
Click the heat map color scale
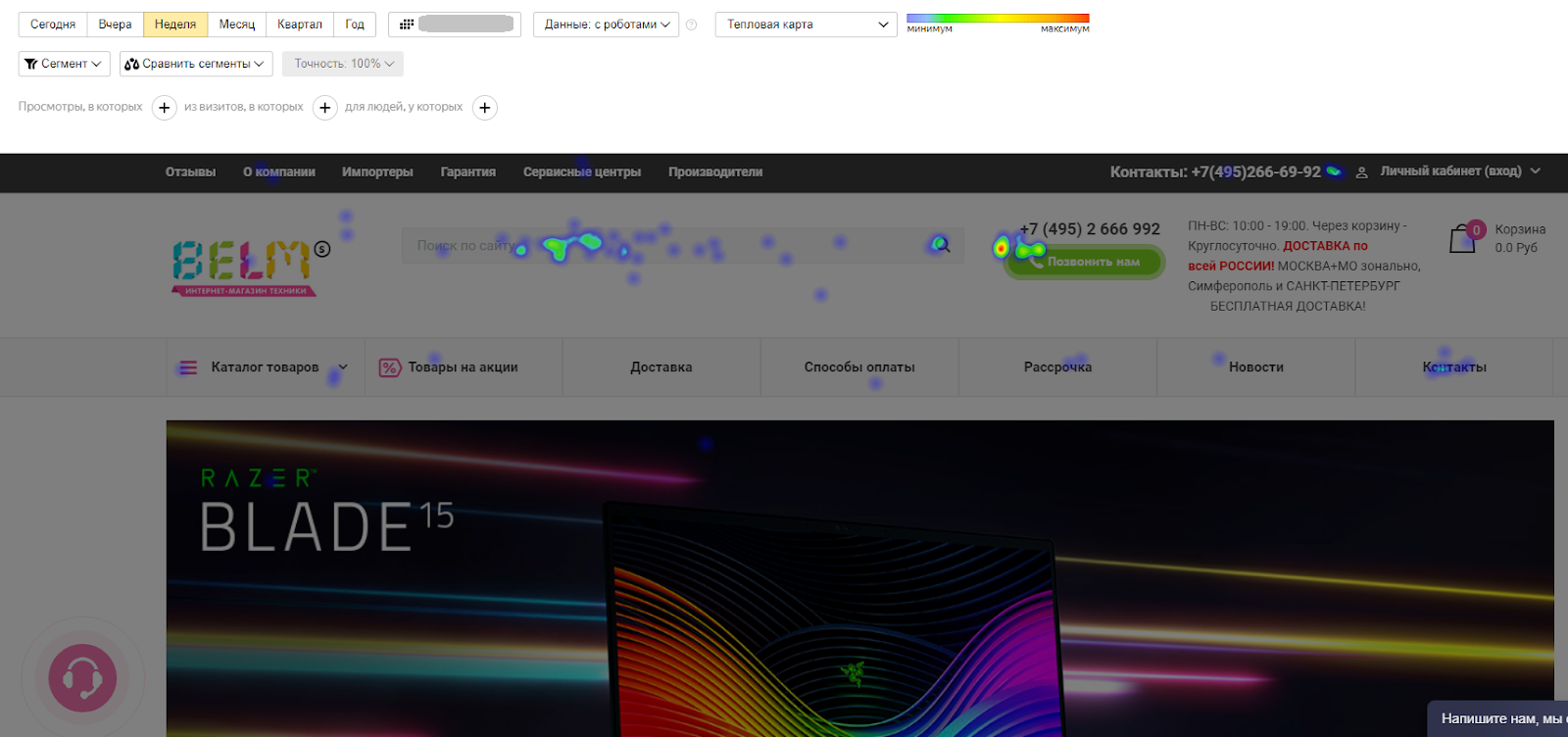[x=998, y=19]
